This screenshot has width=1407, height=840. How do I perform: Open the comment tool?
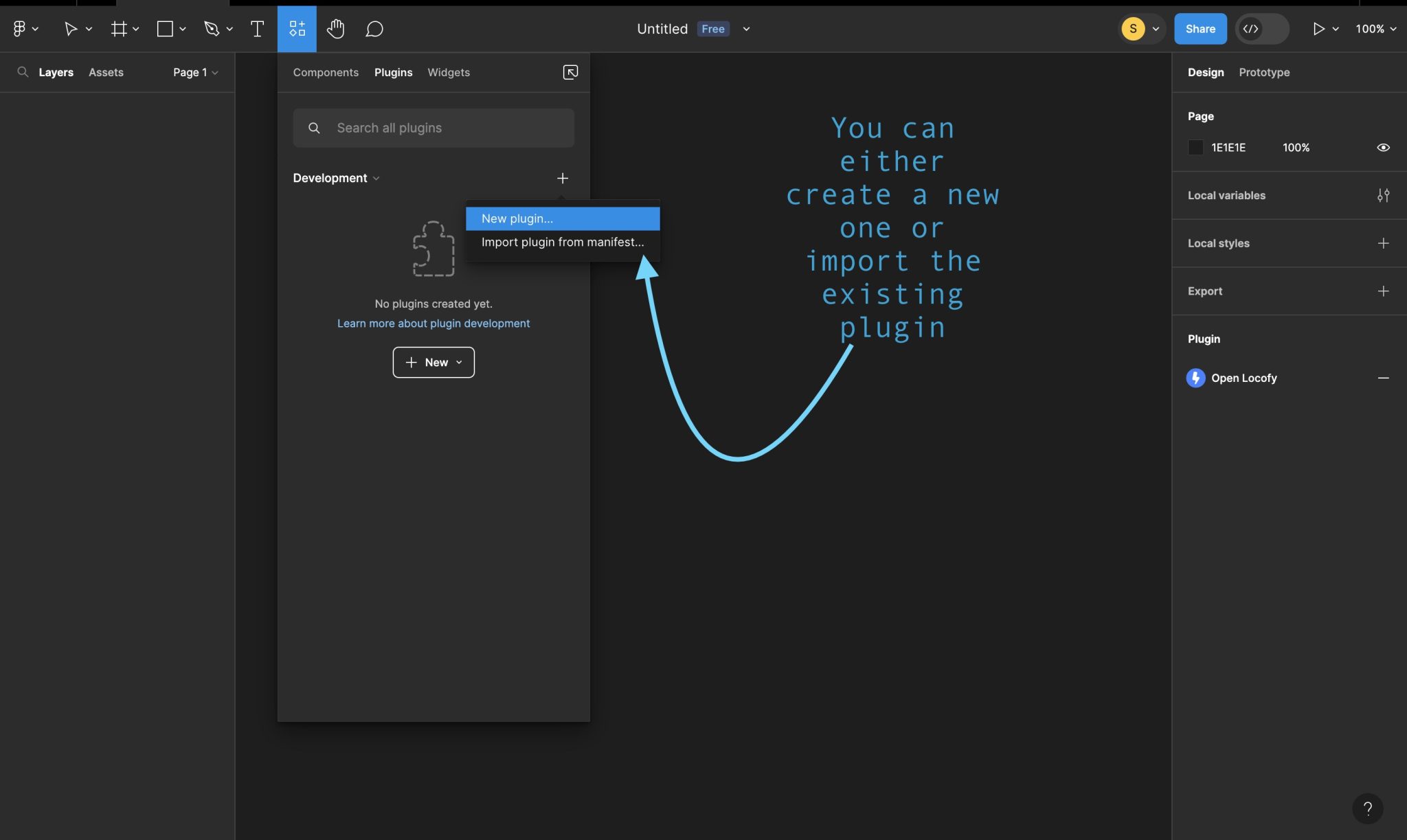coord(374,29)
